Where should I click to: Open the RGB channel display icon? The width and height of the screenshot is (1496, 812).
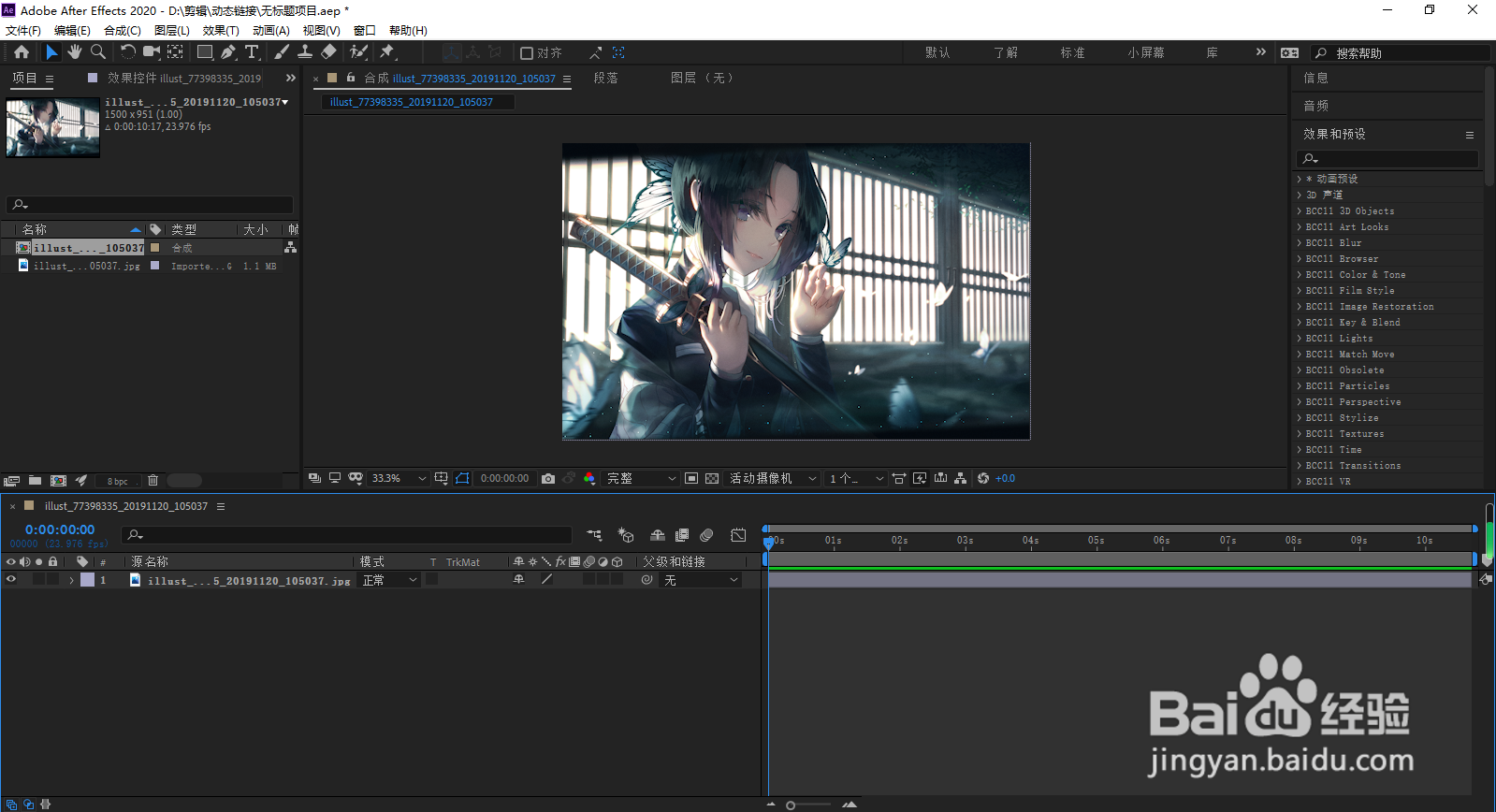point(589,478)
